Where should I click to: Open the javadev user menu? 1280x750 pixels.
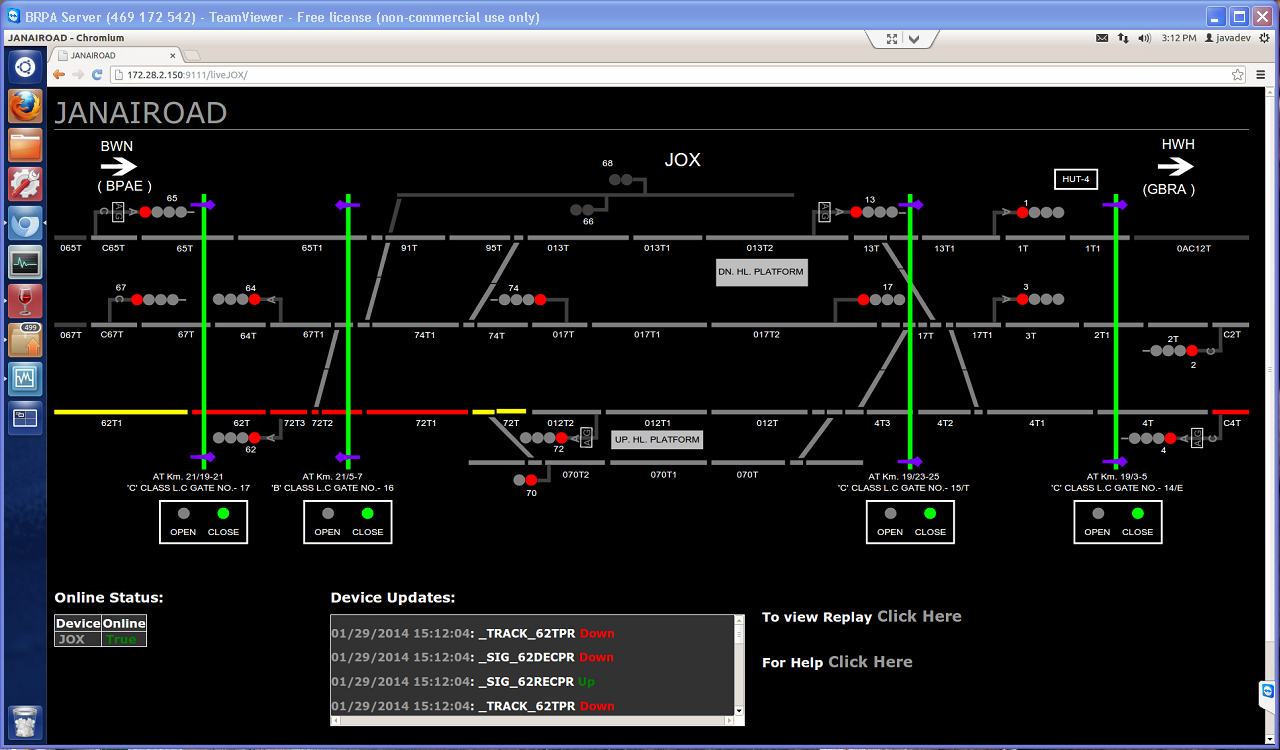click(1228, 38)
